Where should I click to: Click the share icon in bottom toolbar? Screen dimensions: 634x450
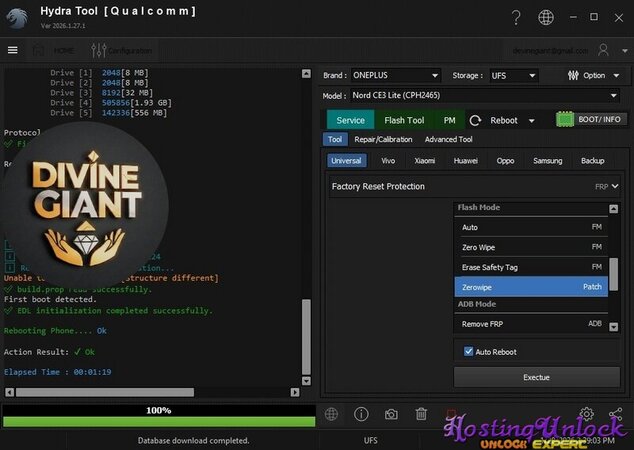coord(615,414)
